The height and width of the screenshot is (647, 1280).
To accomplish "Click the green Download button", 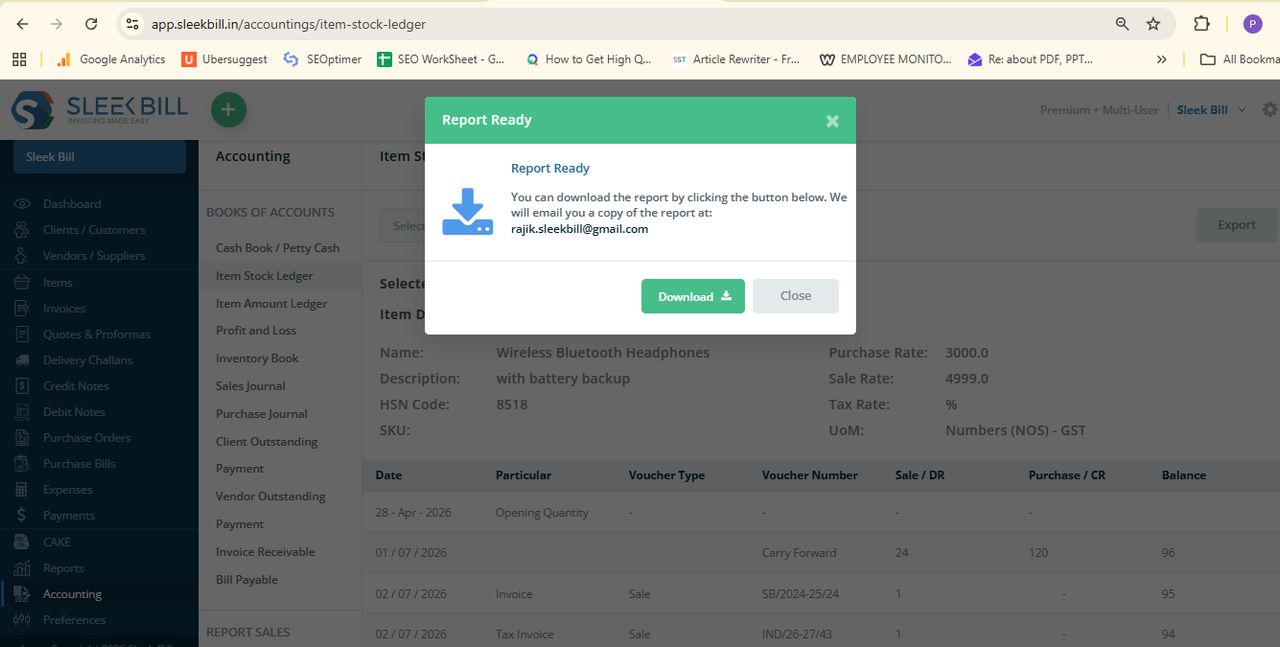I will [693, 296].
